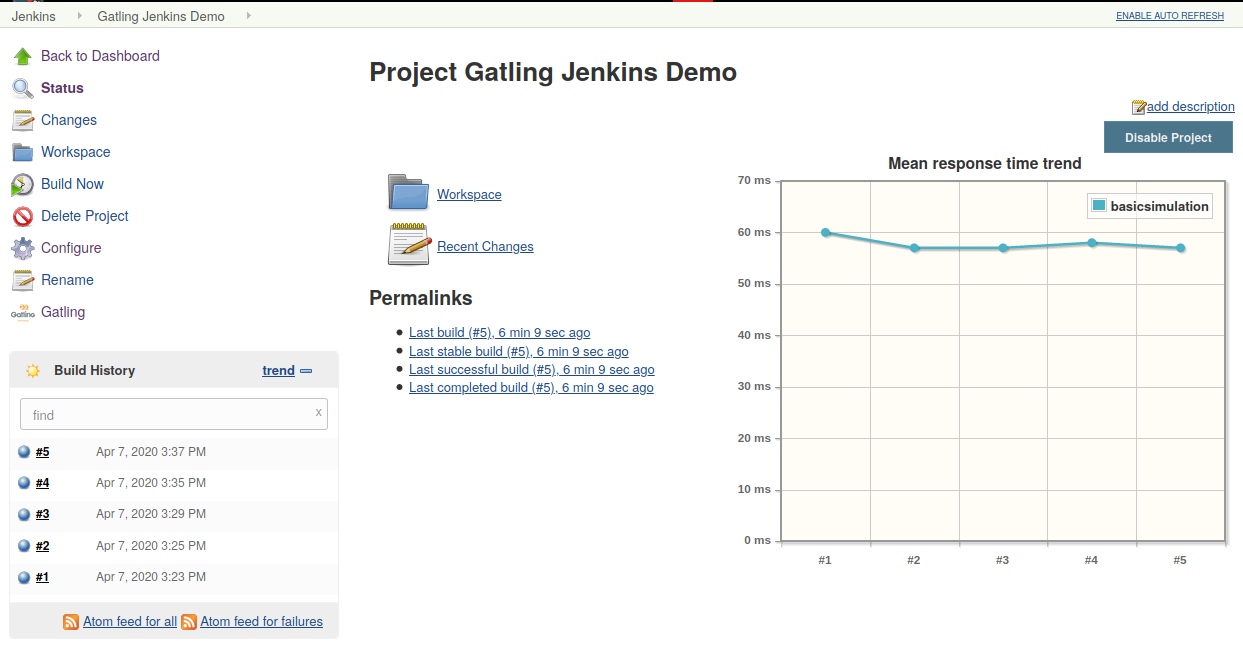Click the blue status ball for build #1

tap(25, 577)
